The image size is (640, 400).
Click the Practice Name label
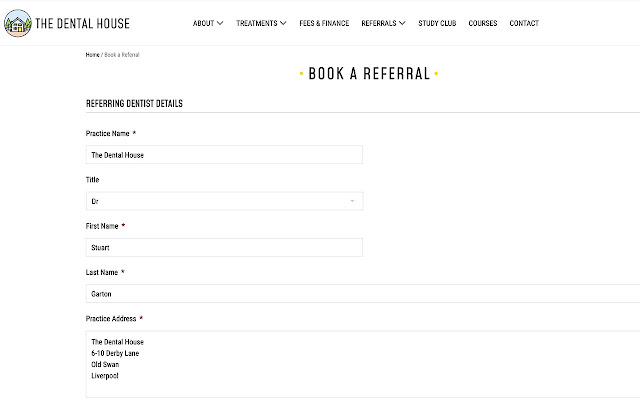[x=107, y=133]
